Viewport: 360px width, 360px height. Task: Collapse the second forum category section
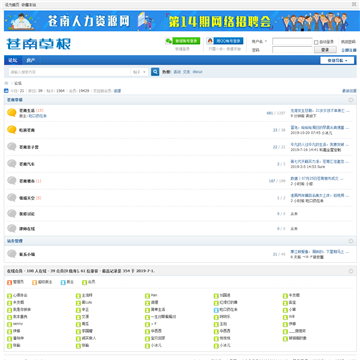(351, 241)
